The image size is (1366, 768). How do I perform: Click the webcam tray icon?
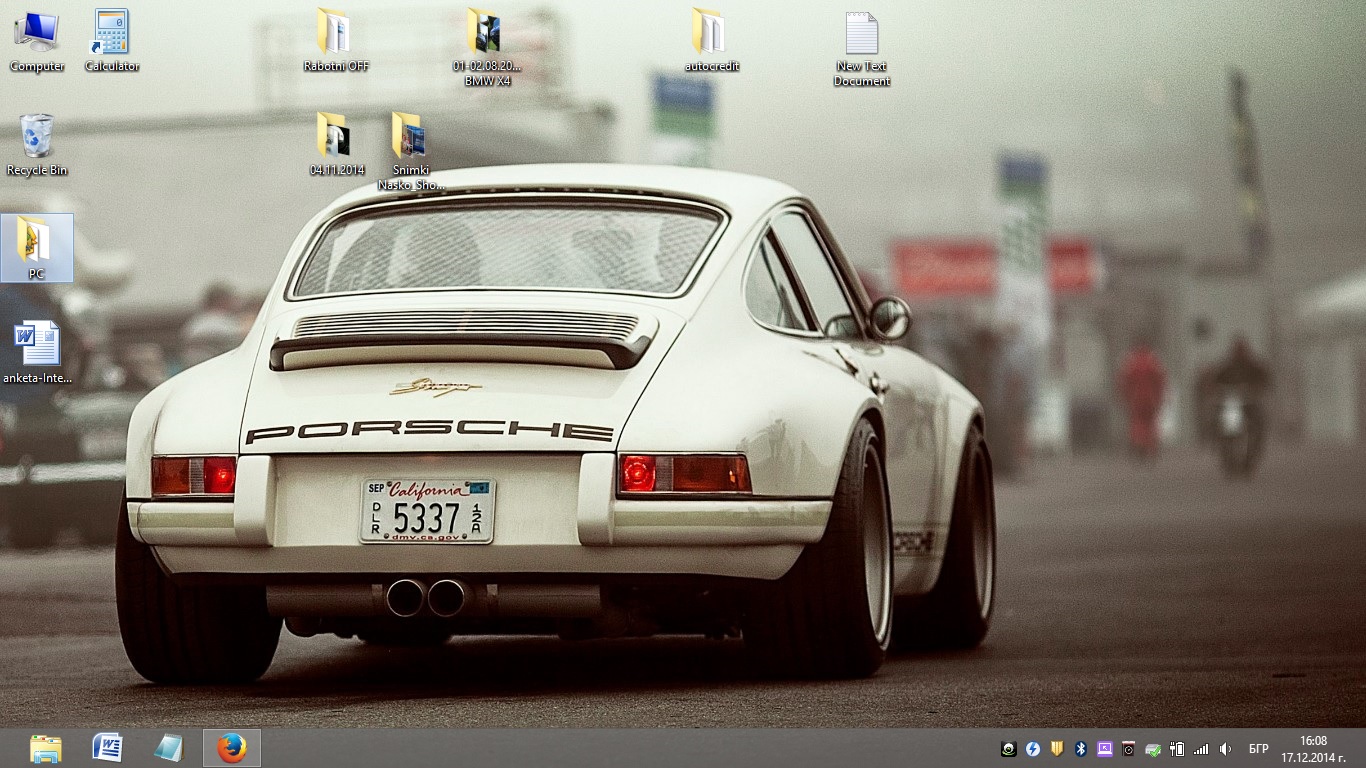tap(1009, 748)
